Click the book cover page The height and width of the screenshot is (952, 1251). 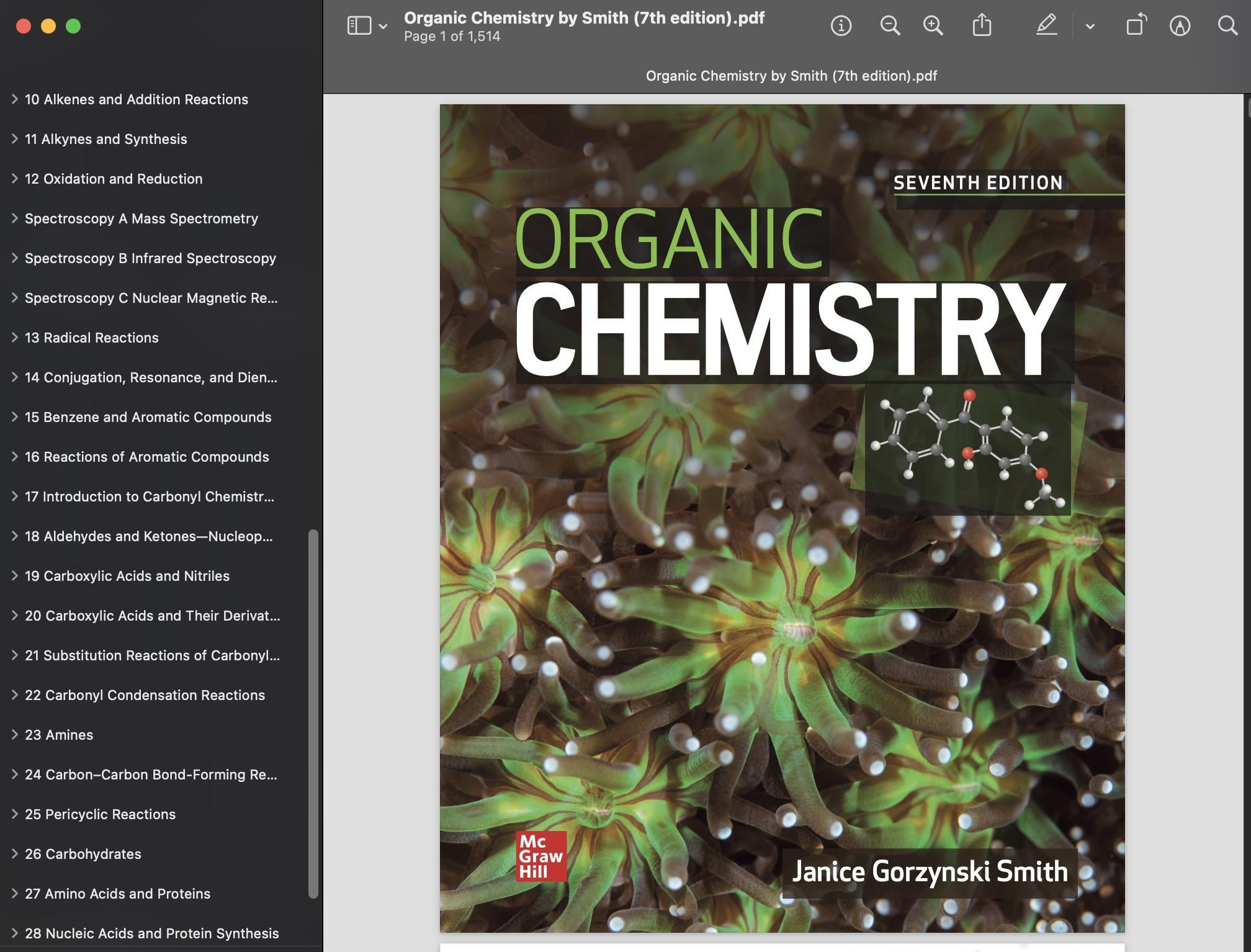pos(782,518)
